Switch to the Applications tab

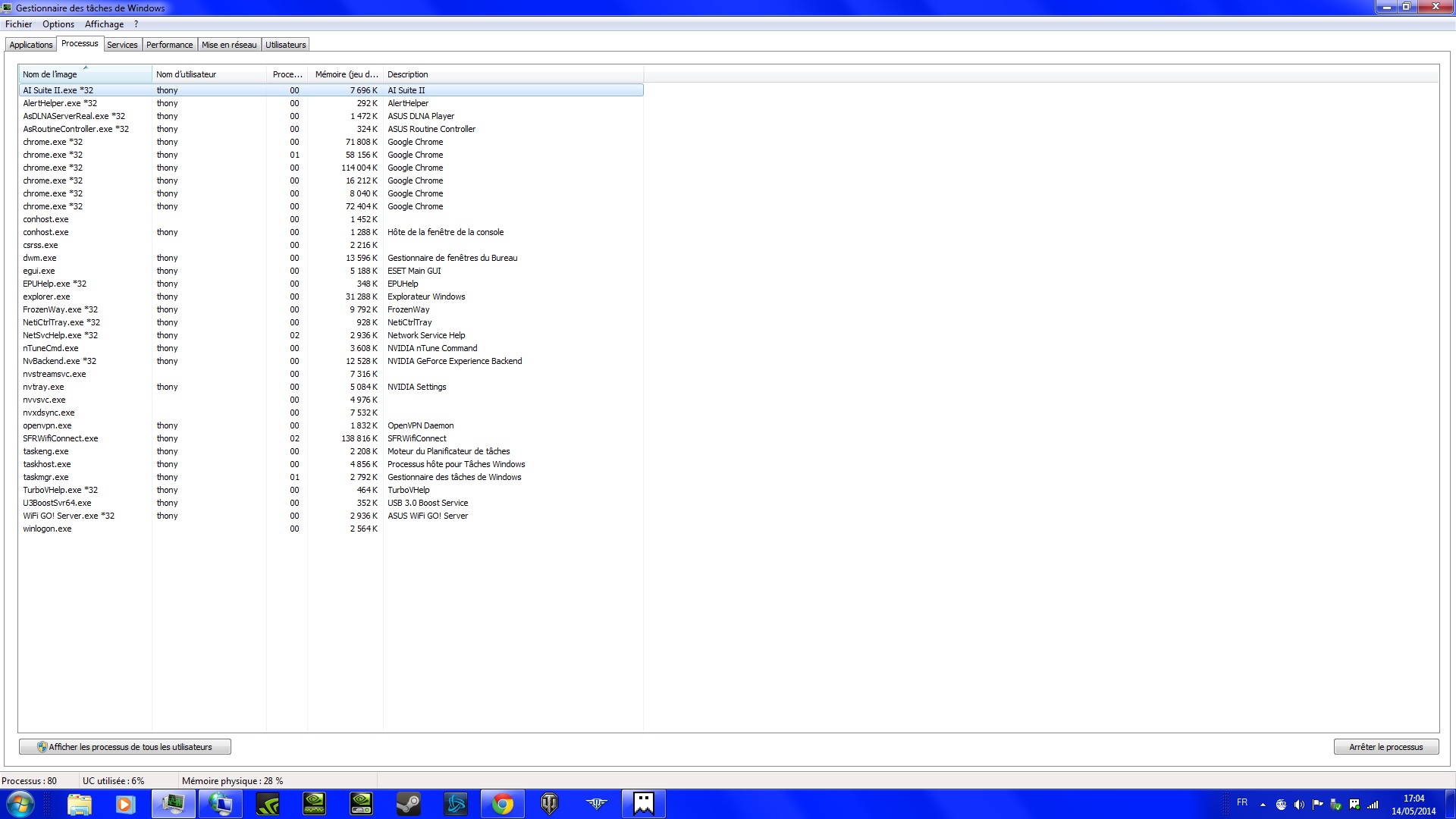(x=31, y=45)
